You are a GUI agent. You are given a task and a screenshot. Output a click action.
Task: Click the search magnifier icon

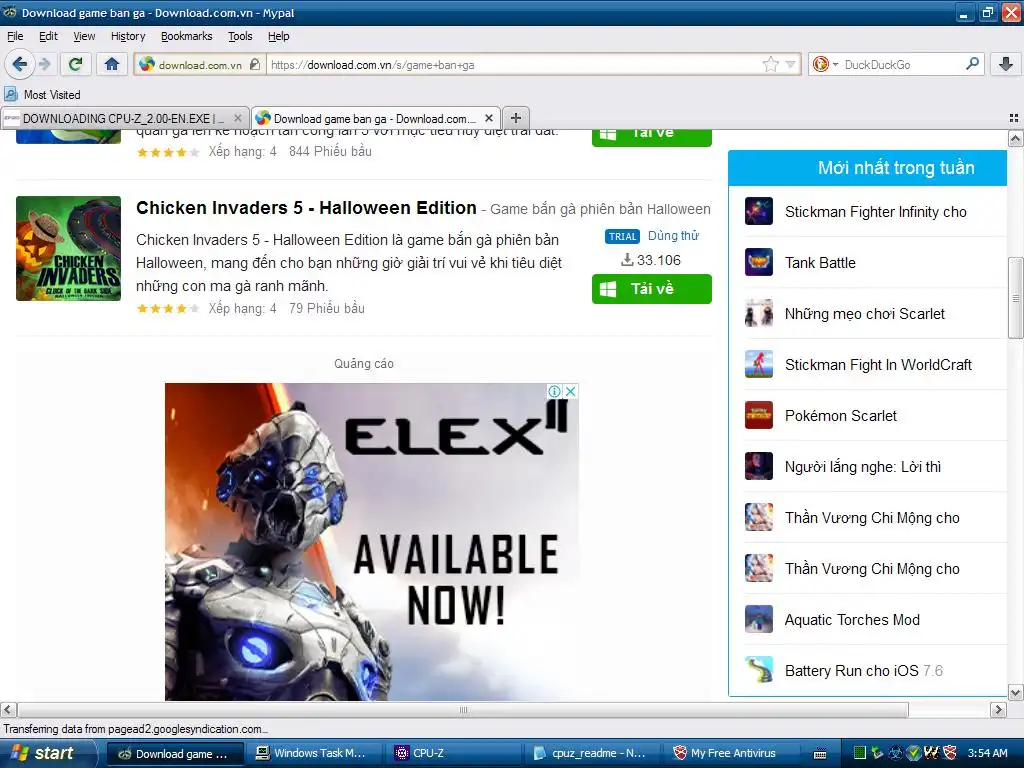pos(972,64)
